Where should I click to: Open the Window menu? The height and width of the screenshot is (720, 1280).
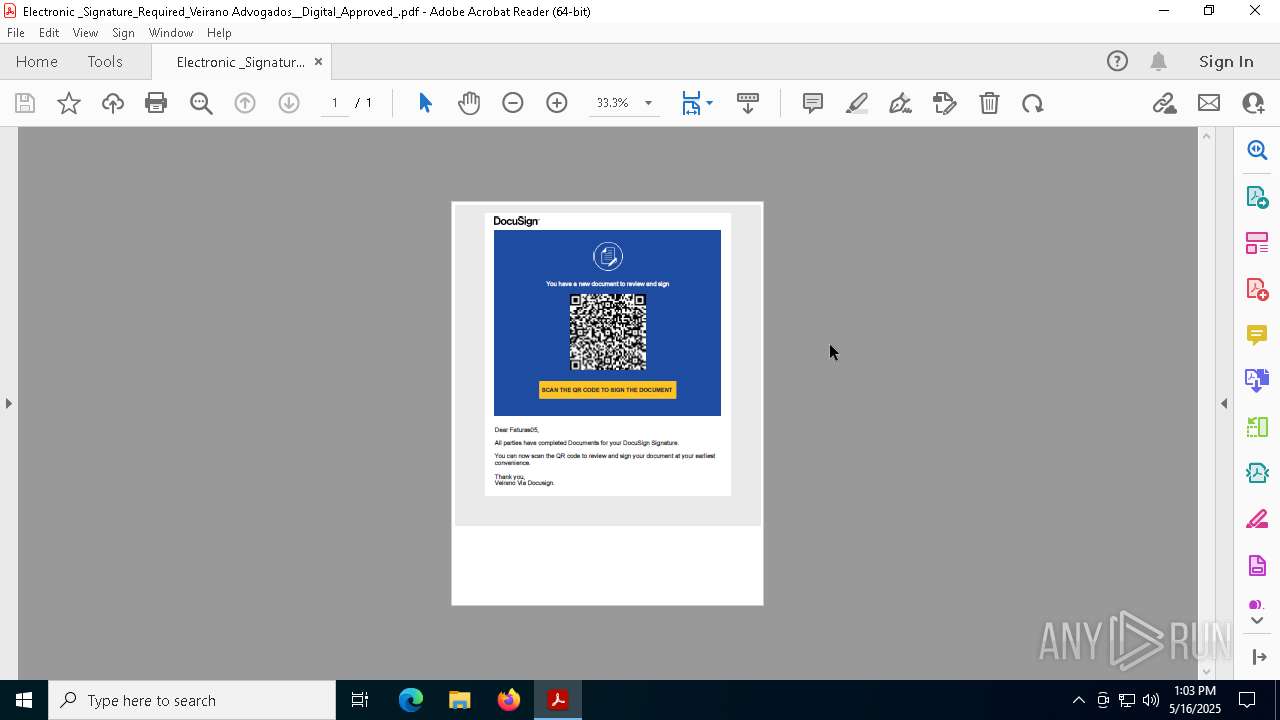[171, 33]
